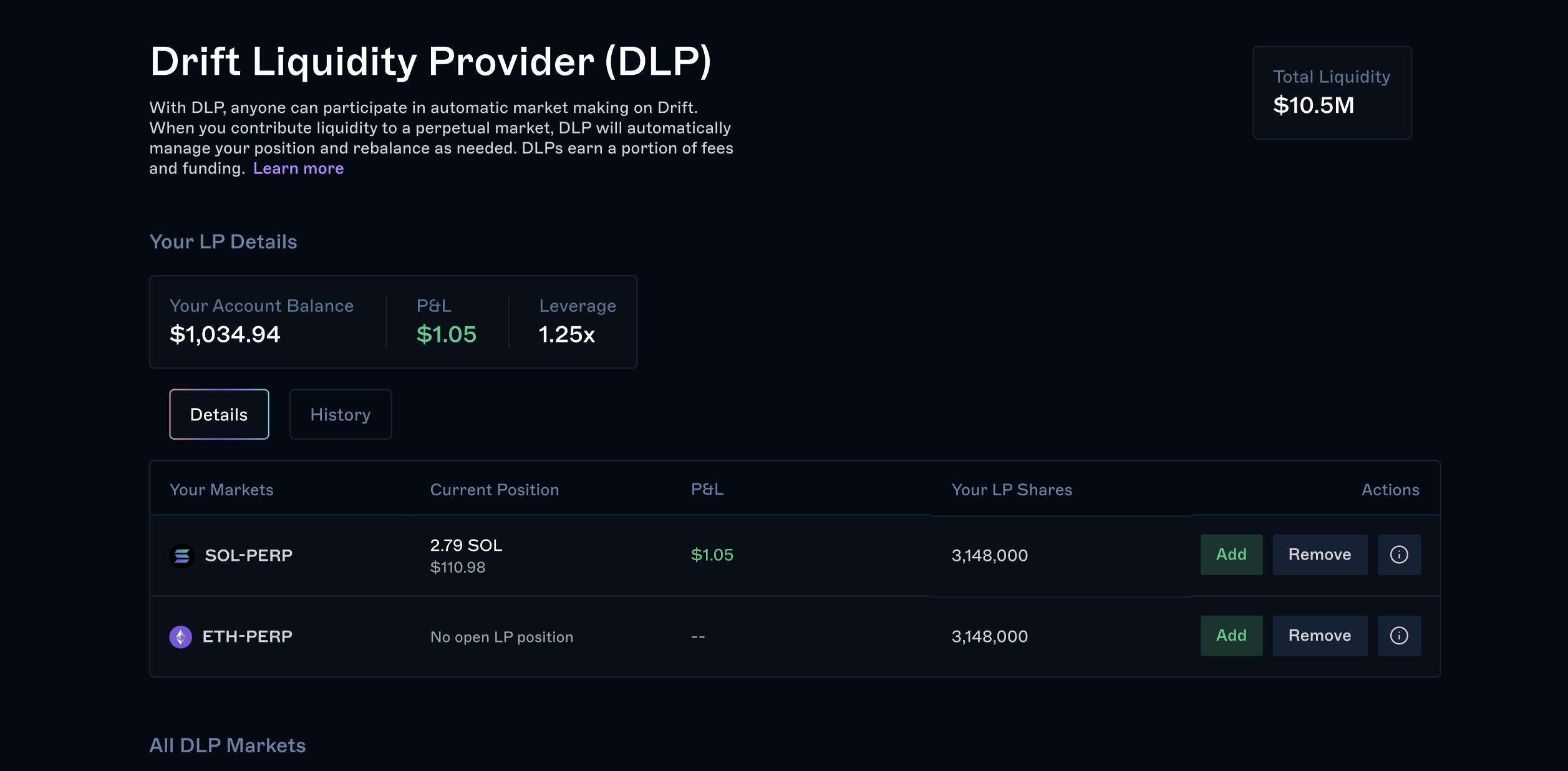Screen dimensions: 1568x771
Task: Click the Solana logo beside SOL-PERP
Action: (x=182, y=555)
